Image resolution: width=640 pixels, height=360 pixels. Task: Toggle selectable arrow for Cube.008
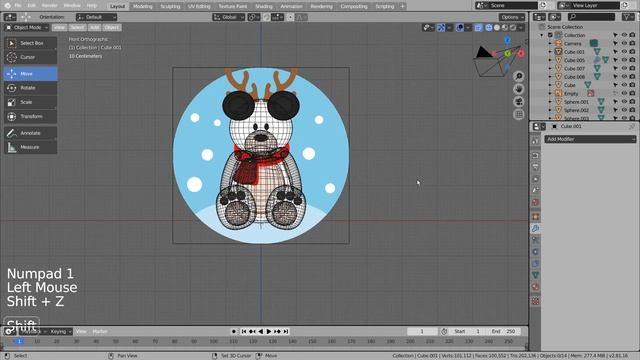click(x=616, y=77)
